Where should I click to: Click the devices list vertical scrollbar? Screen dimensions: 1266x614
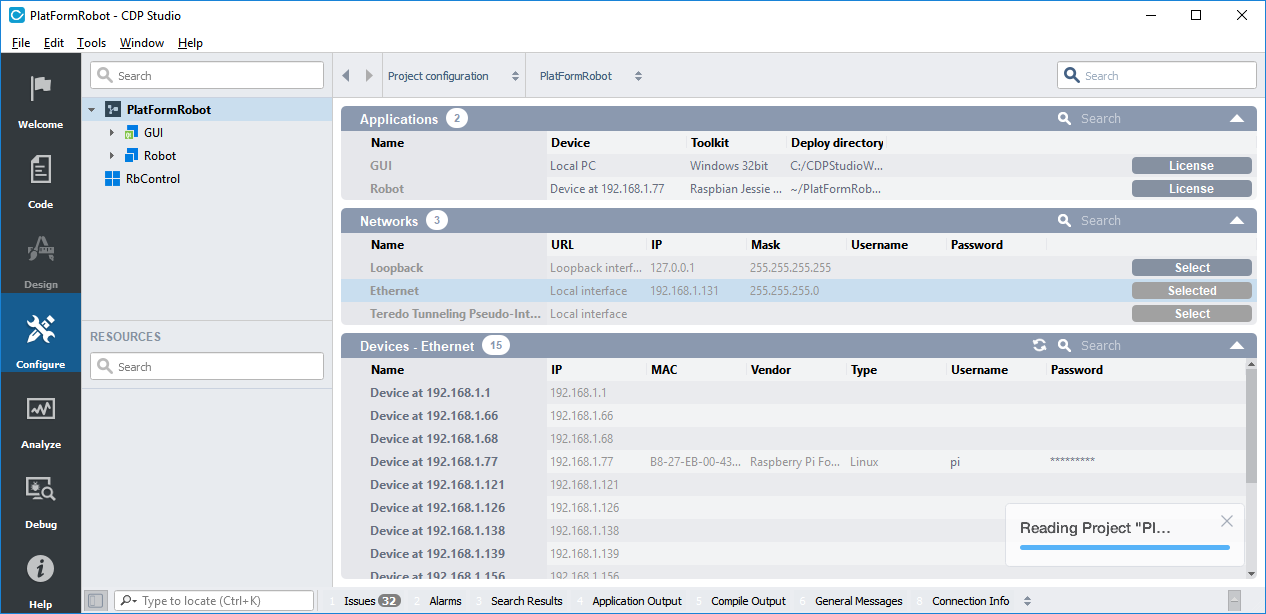coord(1251,425)
